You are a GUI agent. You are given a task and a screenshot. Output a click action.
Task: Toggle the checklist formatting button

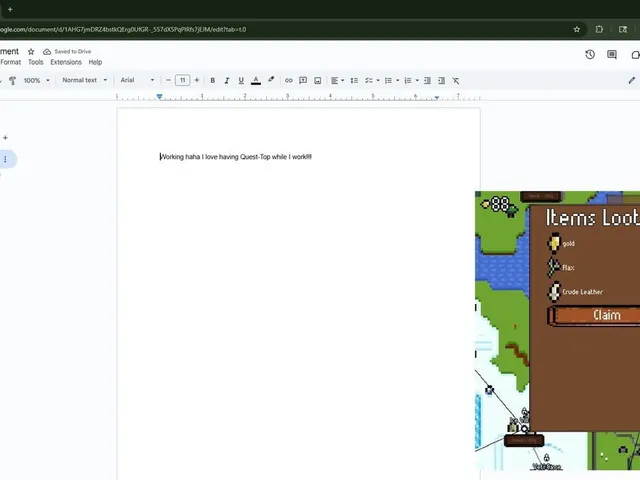pos(368,80)
